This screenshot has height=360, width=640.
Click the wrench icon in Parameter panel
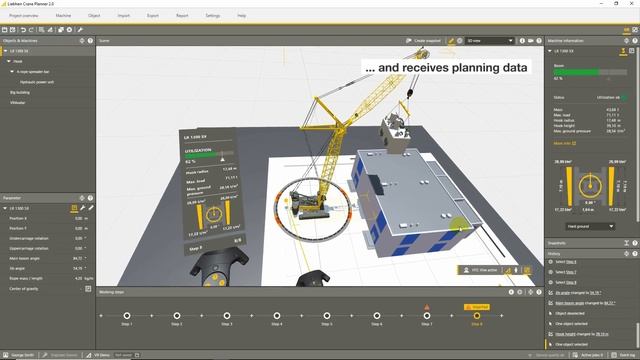[x=82, y=208]
